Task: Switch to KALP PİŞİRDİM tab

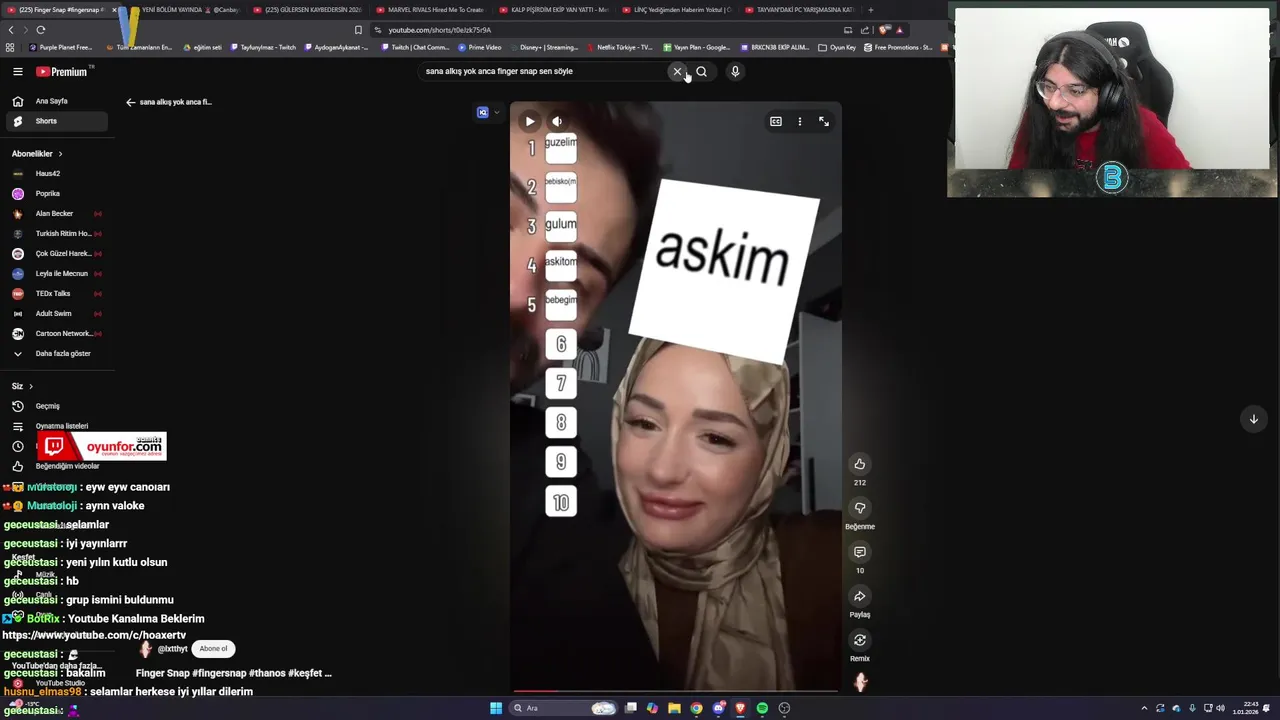Action: (555, 10)
